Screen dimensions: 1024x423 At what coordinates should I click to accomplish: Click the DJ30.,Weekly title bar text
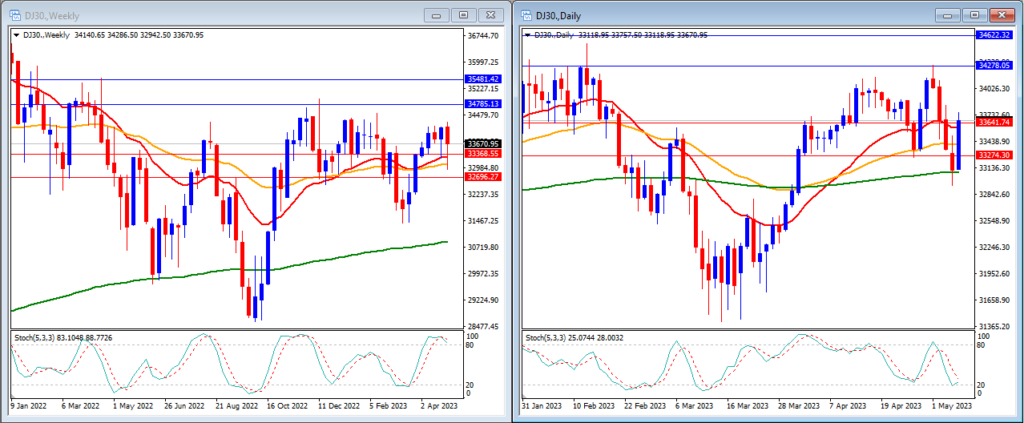(x=50, y=15)
